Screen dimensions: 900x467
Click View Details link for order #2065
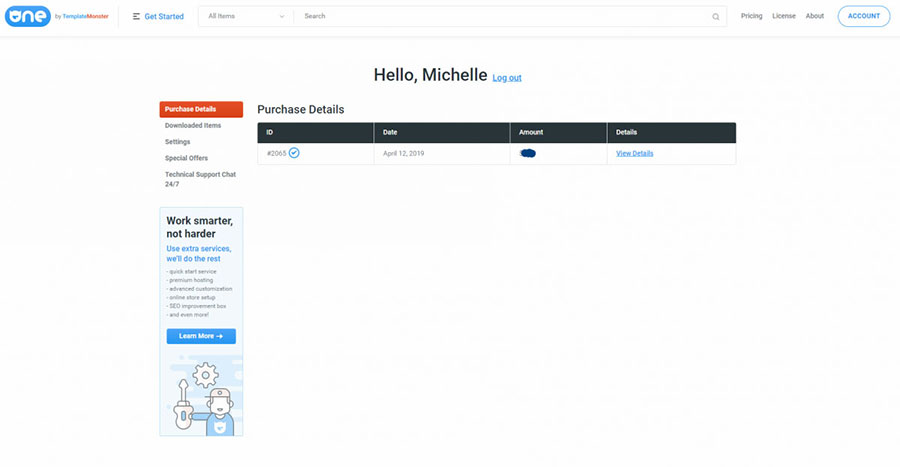634,153
